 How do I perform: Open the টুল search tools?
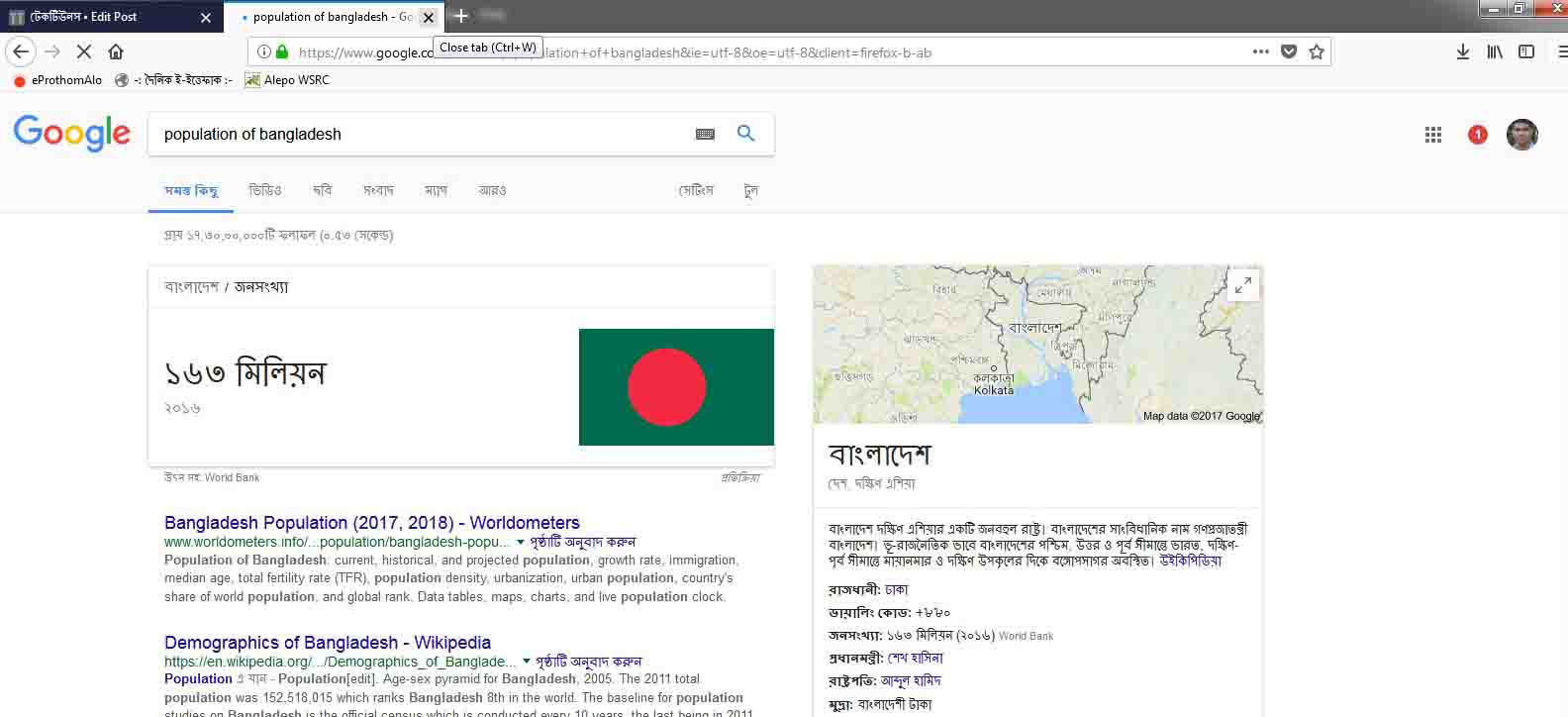click(751, 190)
